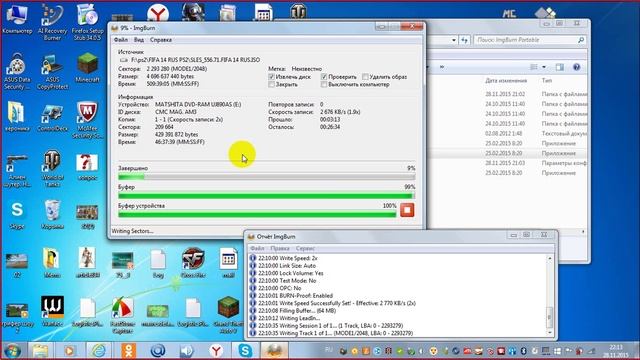This screenshot has height=360, width=640.
Task: Select the ASUS CopyProtect desktop icon
Action: click(52, 71)
